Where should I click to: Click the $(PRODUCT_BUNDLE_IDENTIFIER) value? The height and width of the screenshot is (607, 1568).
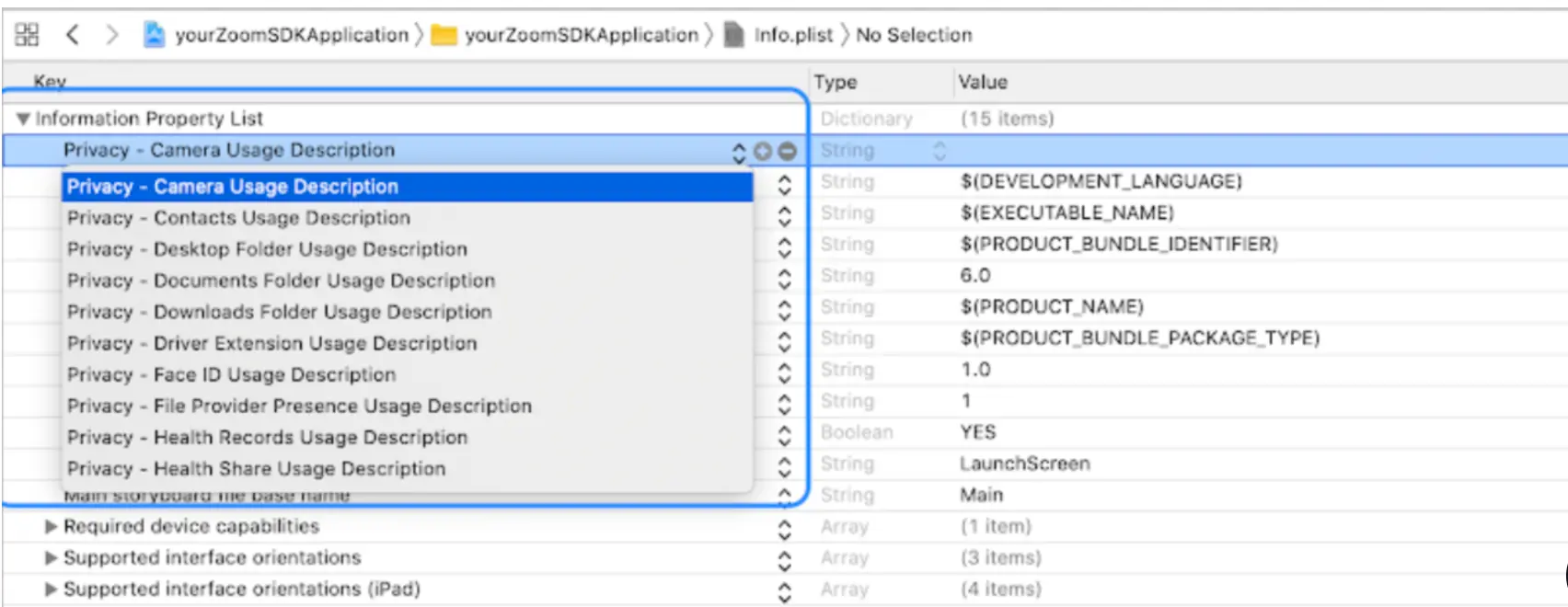click(x=1119, y=244)
